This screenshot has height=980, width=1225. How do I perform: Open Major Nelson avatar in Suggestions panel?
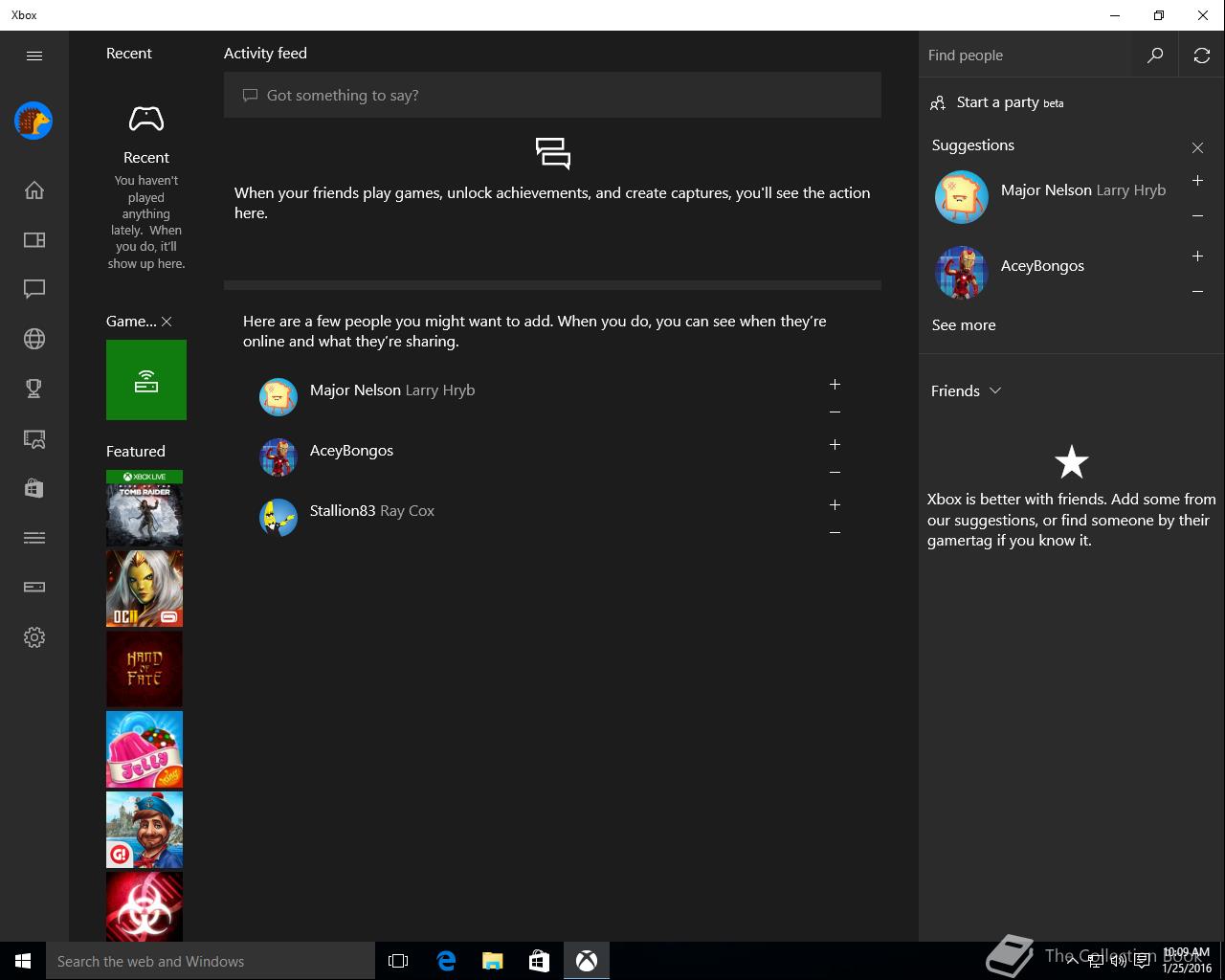(962, 197)
